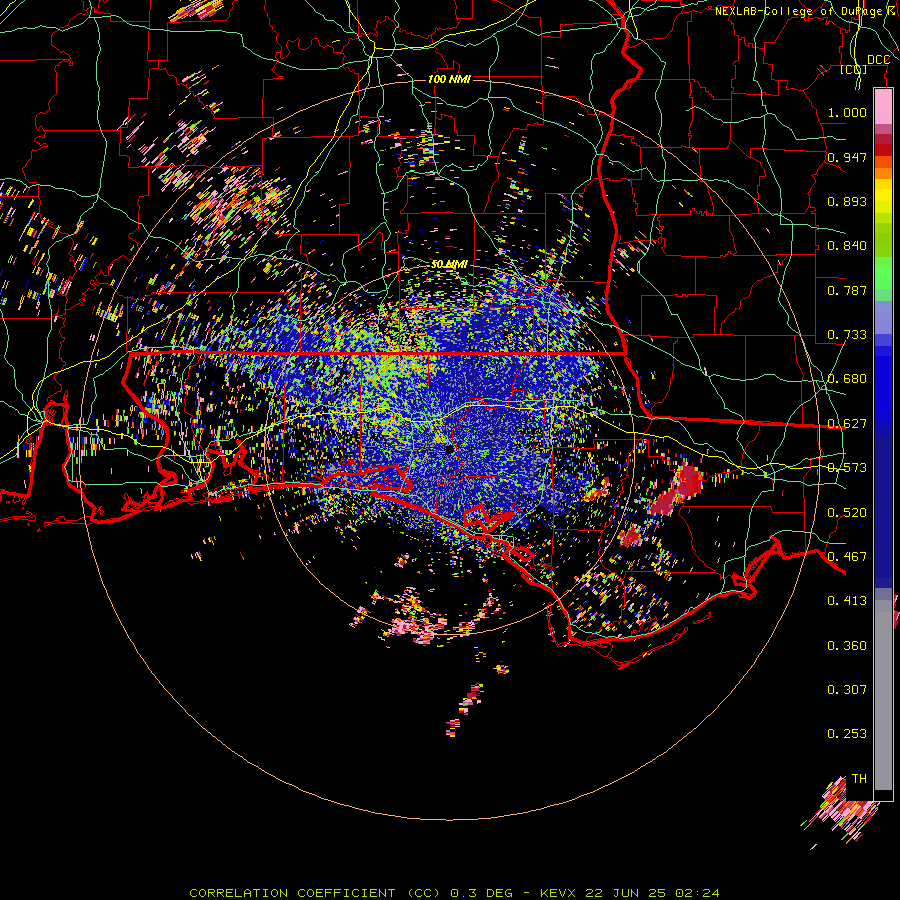Click the [CC] product label
Image resolution: width=900 pixels, height=900 pixels.
(x=854, y=70)
